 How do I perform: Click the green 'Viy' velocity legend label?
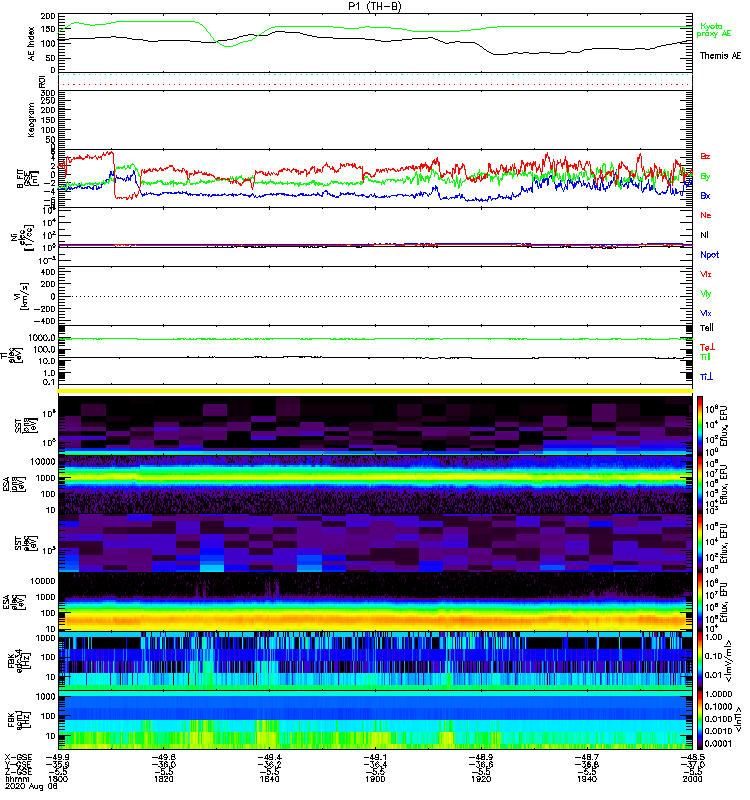point(705,294)
